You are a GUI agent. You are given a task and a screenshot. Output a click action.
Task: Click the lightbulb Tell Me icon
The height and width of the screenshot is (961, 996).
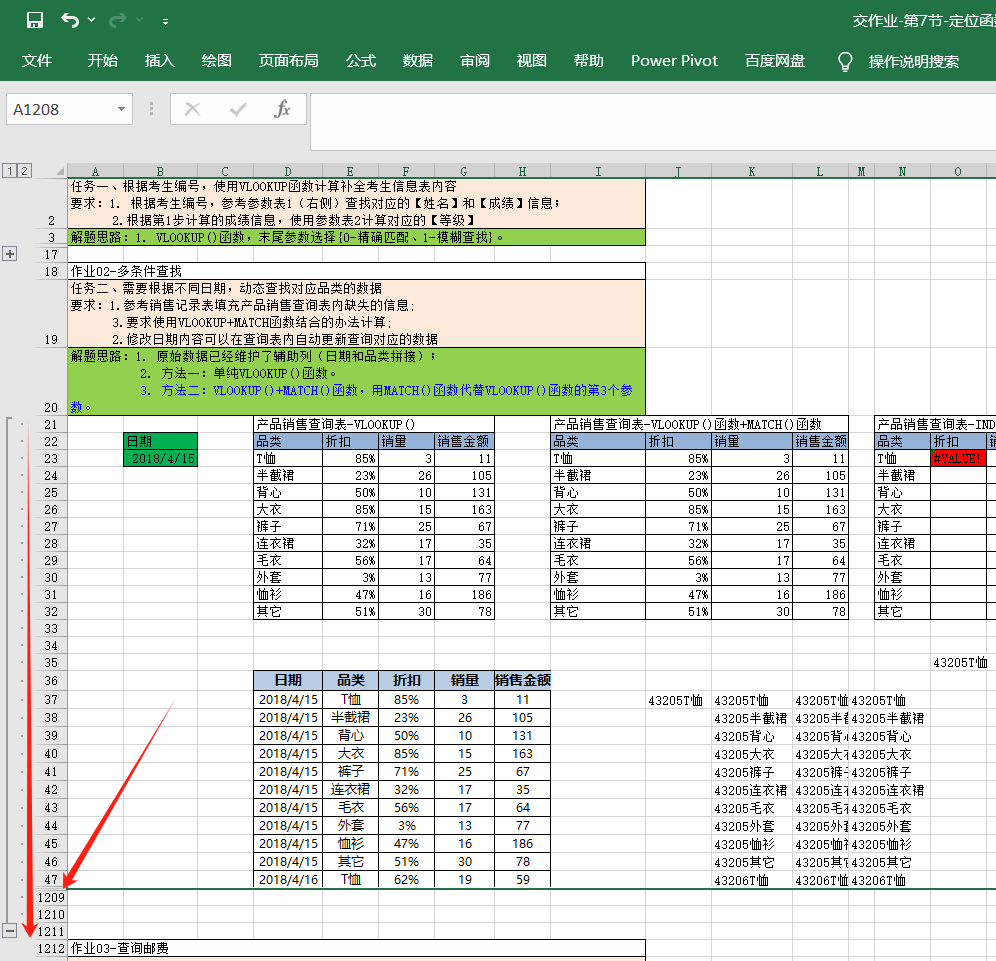845,62
